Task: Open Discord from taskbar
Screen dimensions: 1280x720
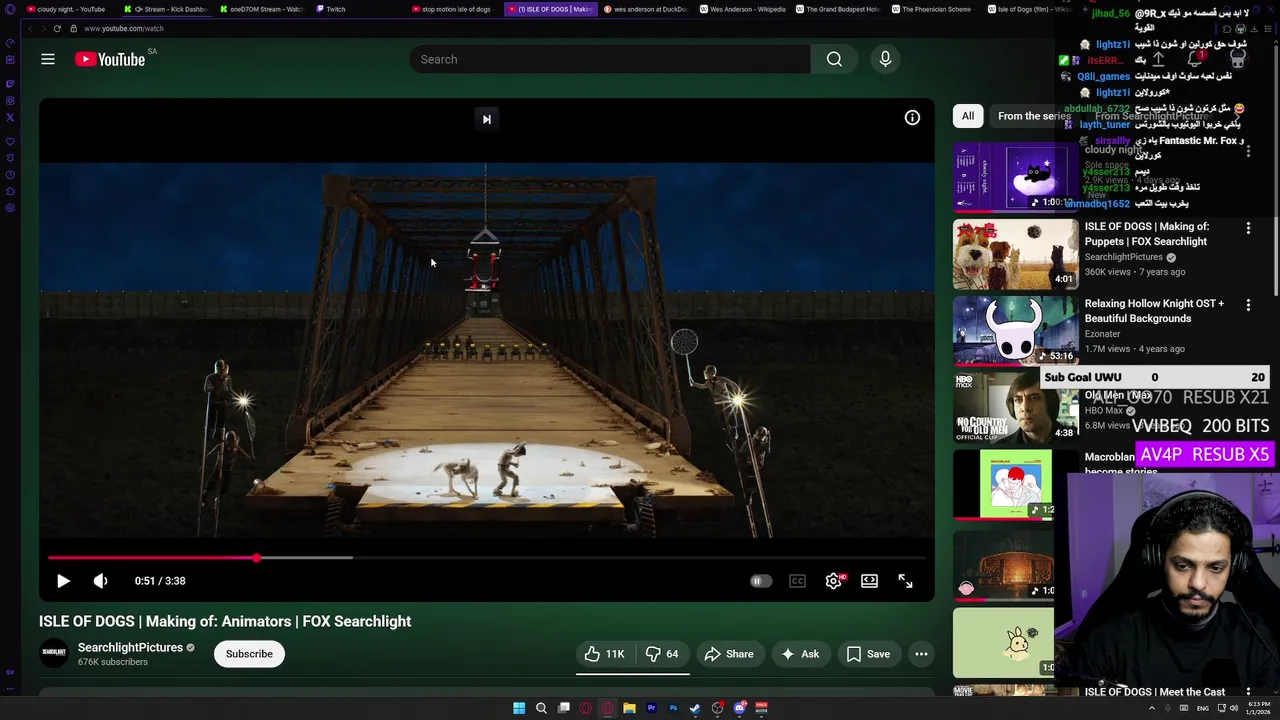Action: tap(740, 708)
